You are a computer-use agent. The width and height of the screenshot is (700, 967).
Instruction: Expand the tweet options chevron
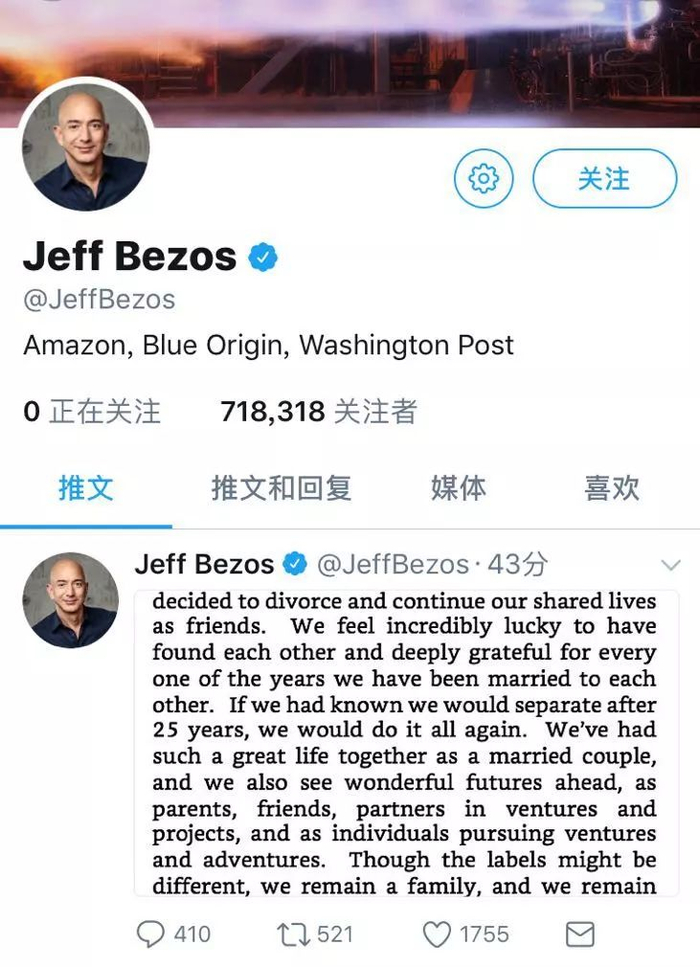(670, 565)
